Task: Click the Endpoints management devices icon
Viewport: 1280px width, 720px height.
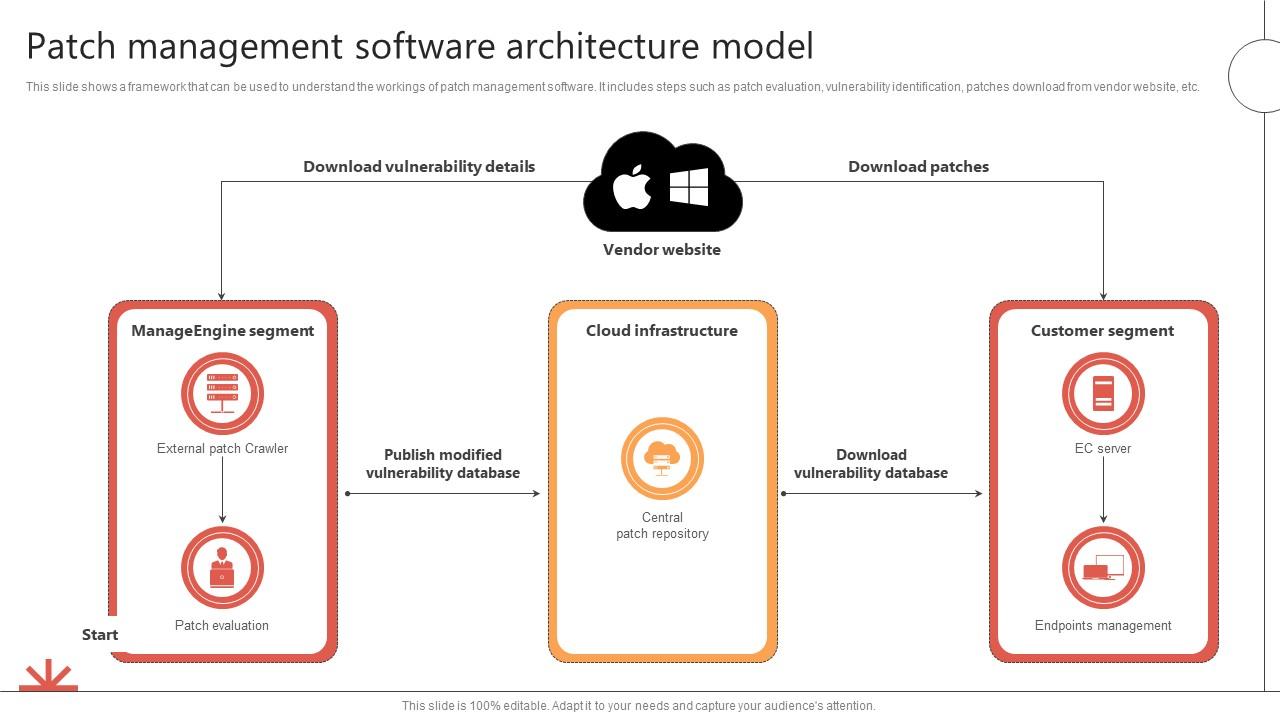Action: point(1103,568)
